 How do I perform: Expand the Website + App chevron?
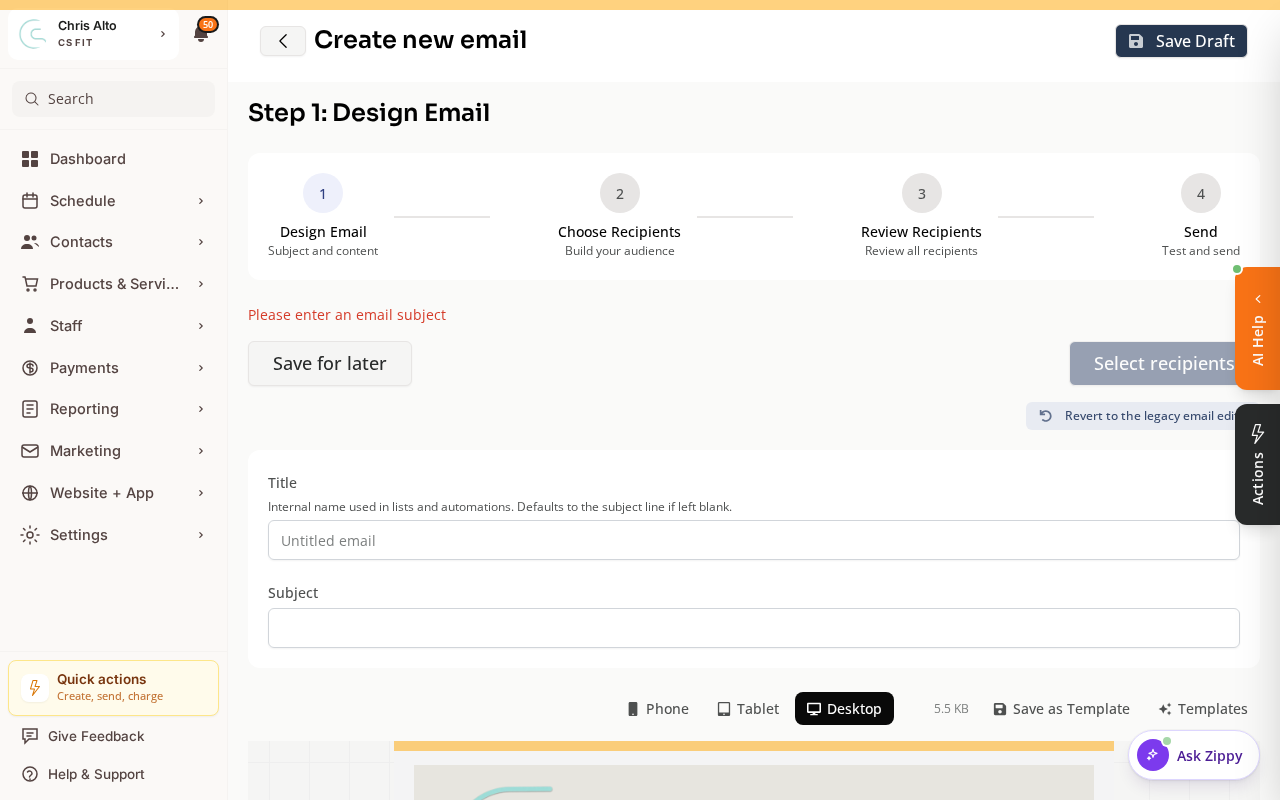coord(201,493)
